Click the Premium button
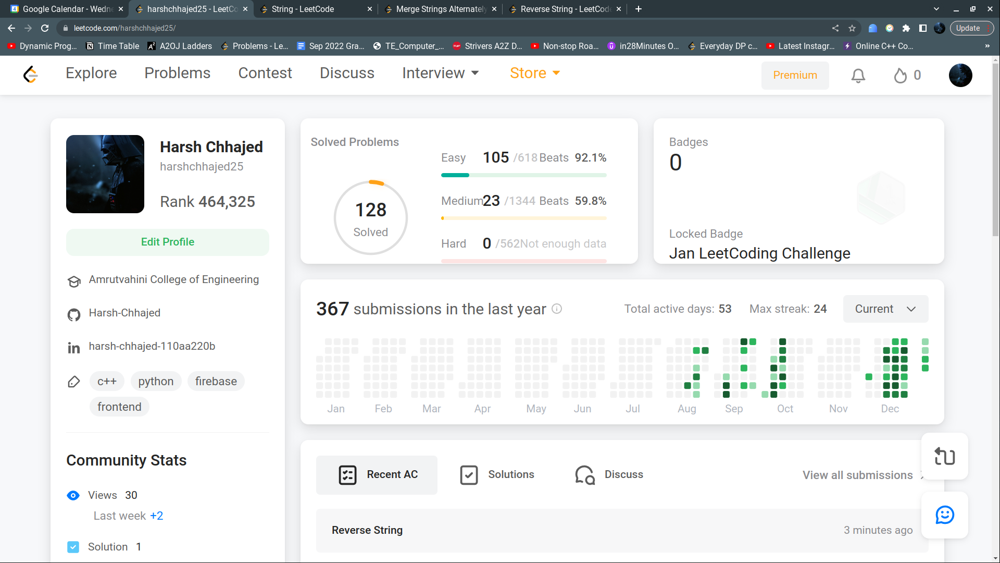 tap(795, 75)
